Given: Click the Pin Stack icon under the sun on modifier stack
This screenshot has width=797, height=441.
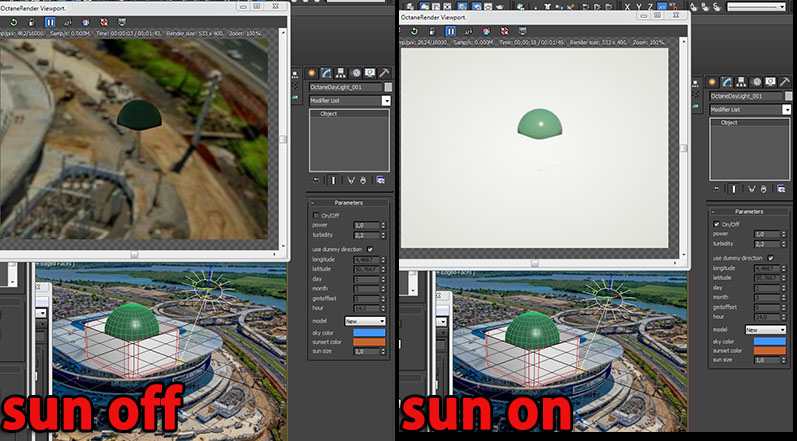Looking at the screenshot, I should tap(717, 188).
